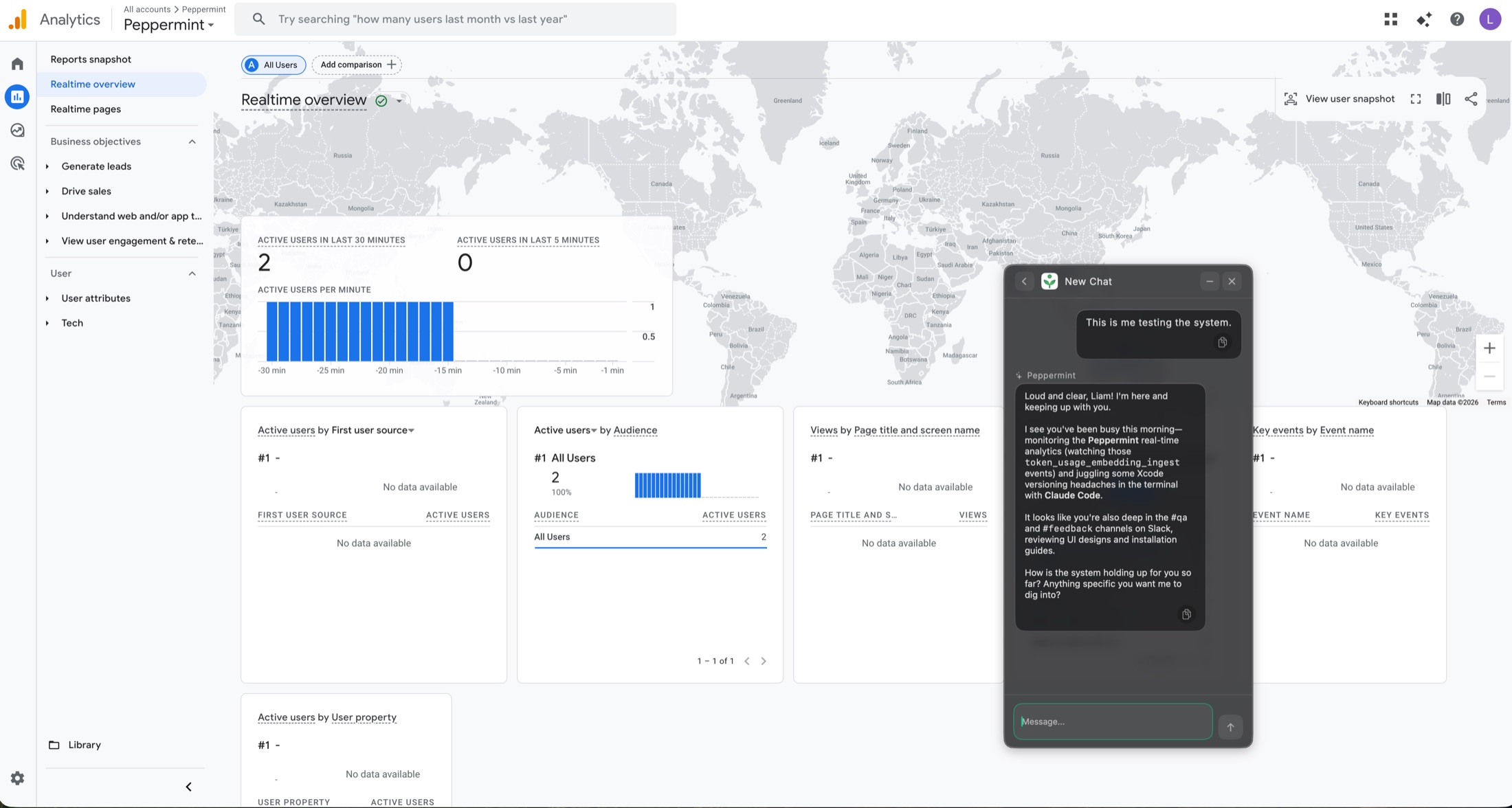Screen dimensions: 1512x808
Task: Enter fullscreen mode for the realtime report
Action: coord(1415,98)
